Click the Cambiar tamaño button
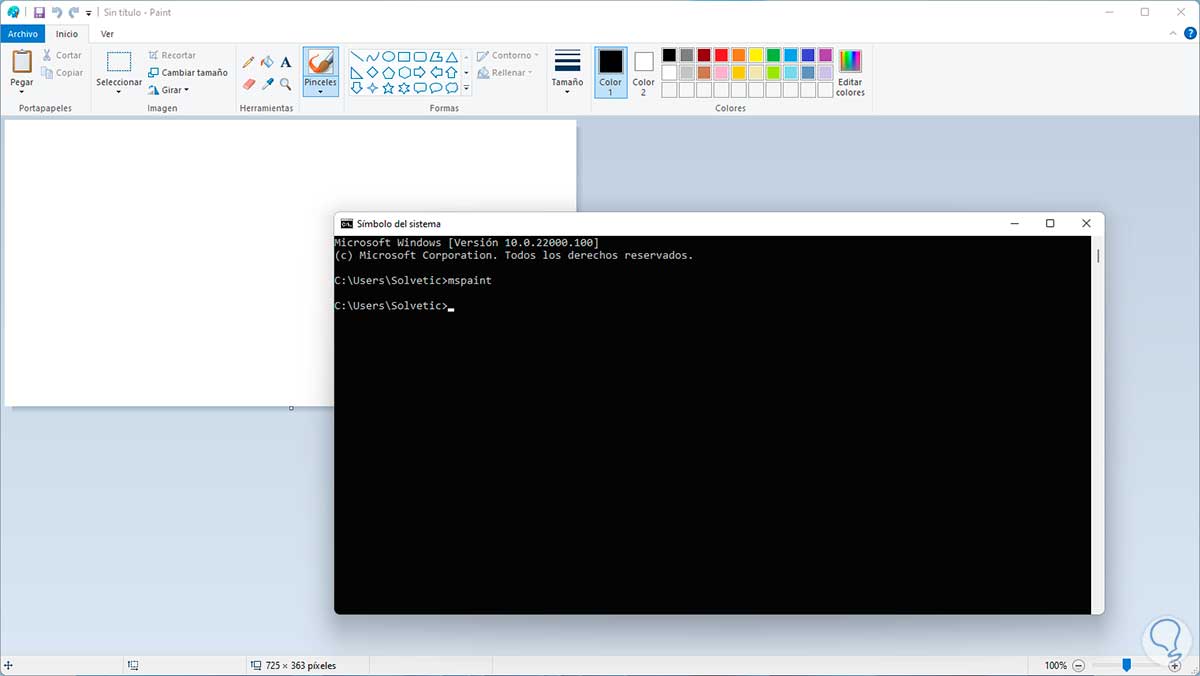1200x676 pixels. [x=188, y=72]
